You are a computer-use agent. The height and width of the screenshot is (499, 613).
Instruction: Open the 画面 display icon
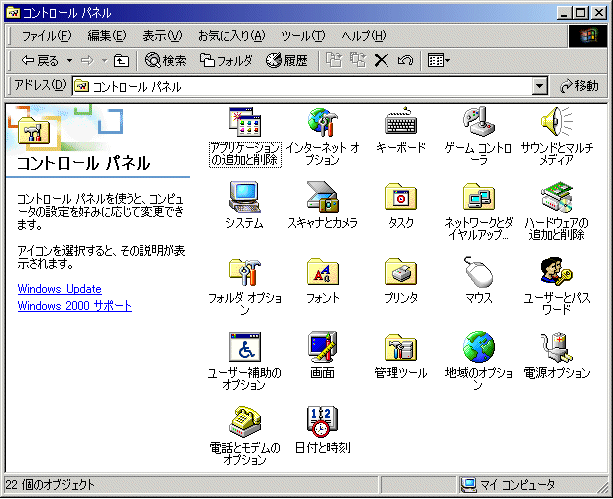pos(323,347)
